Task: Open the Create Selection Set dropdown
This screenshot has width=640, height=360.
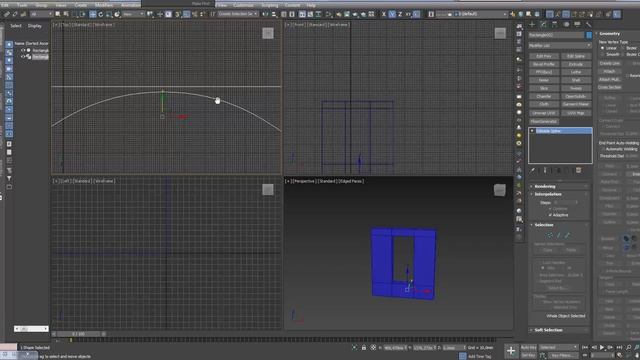Action: pyautogui.click(x=238, y=14)
